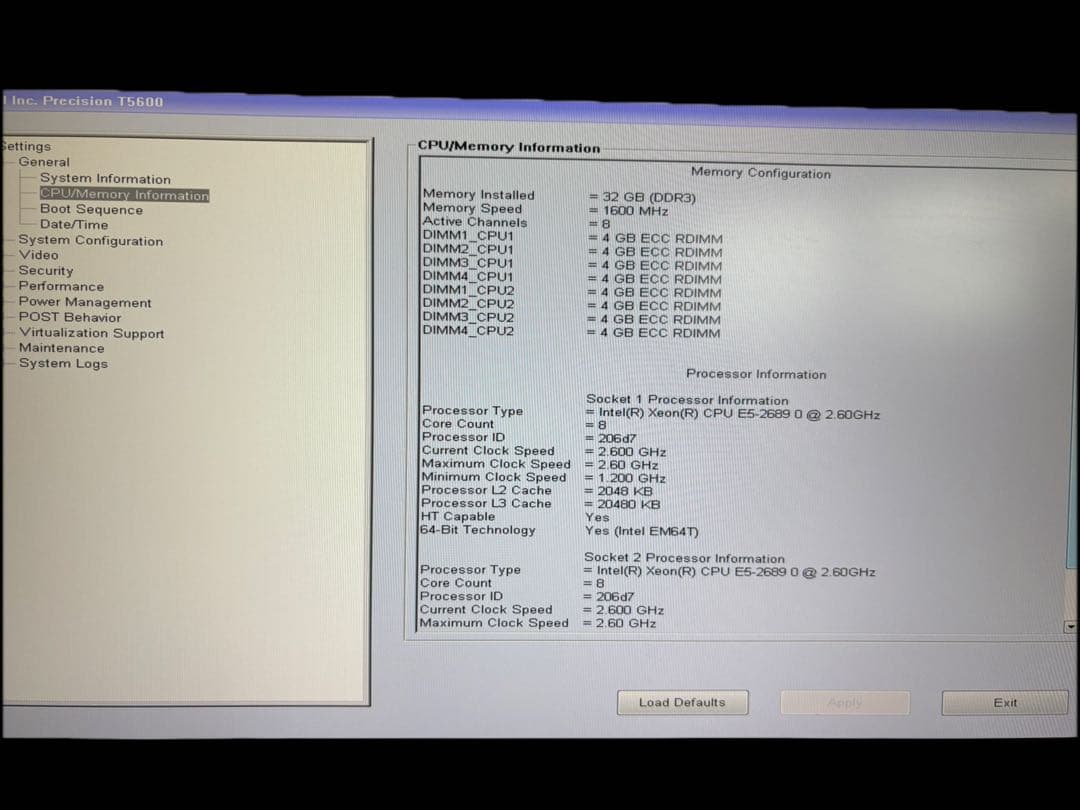Viewport: 1080px width, 810px height.
Task: View the Boot Sequence settings
Action: [x=91, y=209]
